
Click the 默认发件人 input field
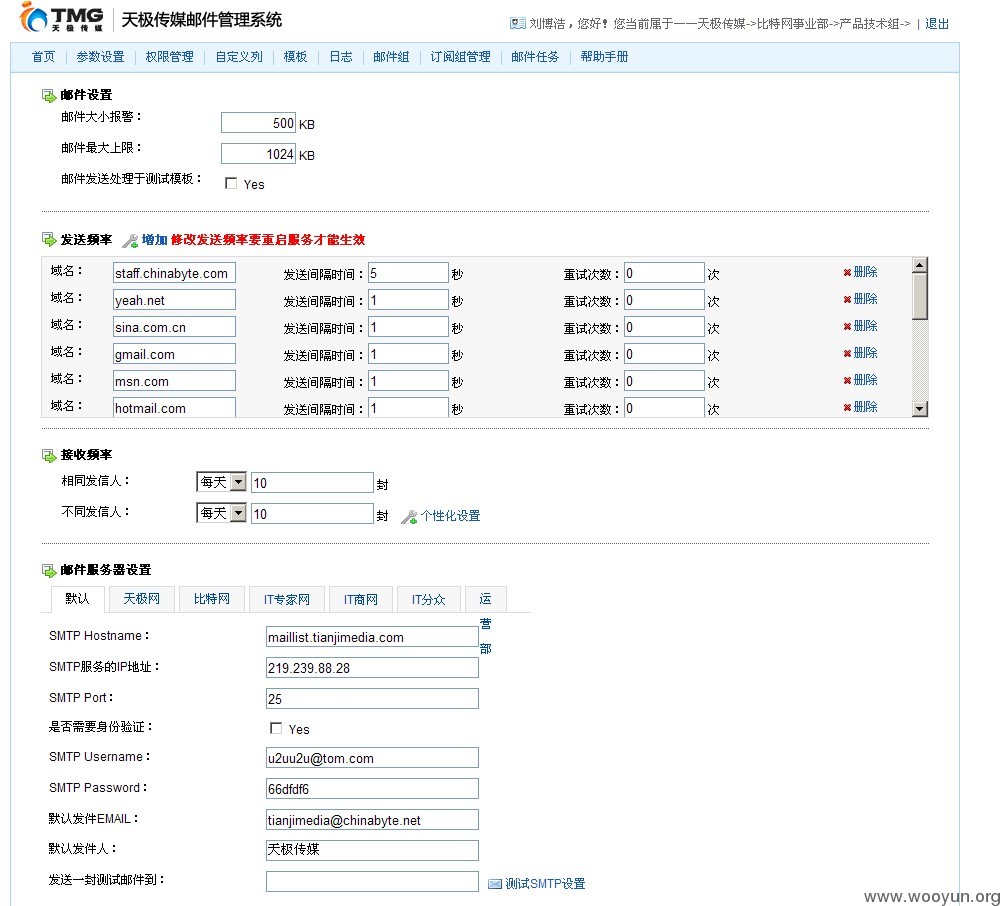click(x=372, y=850)
